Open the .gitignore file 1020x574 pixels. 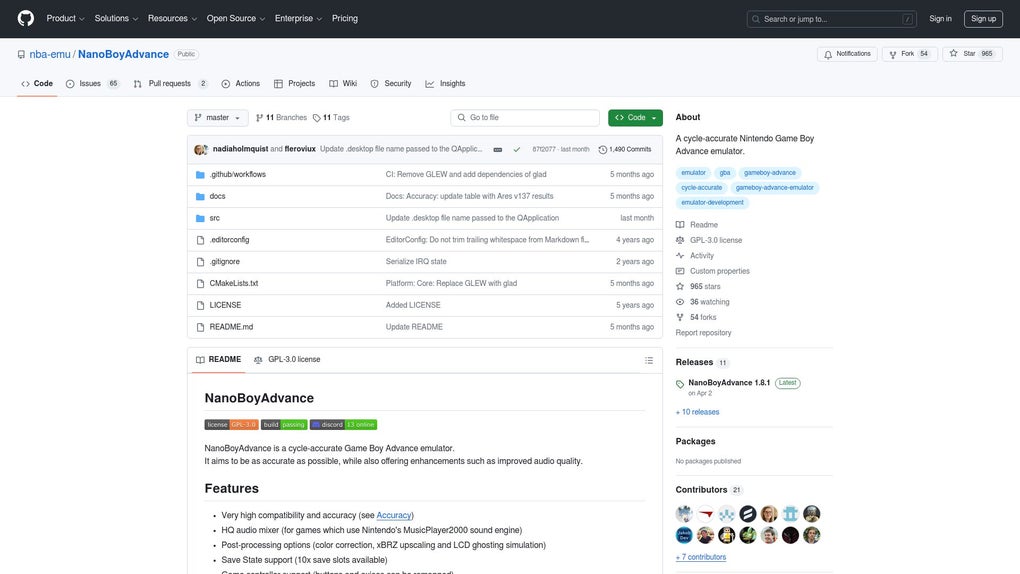[x=224, y=262]
